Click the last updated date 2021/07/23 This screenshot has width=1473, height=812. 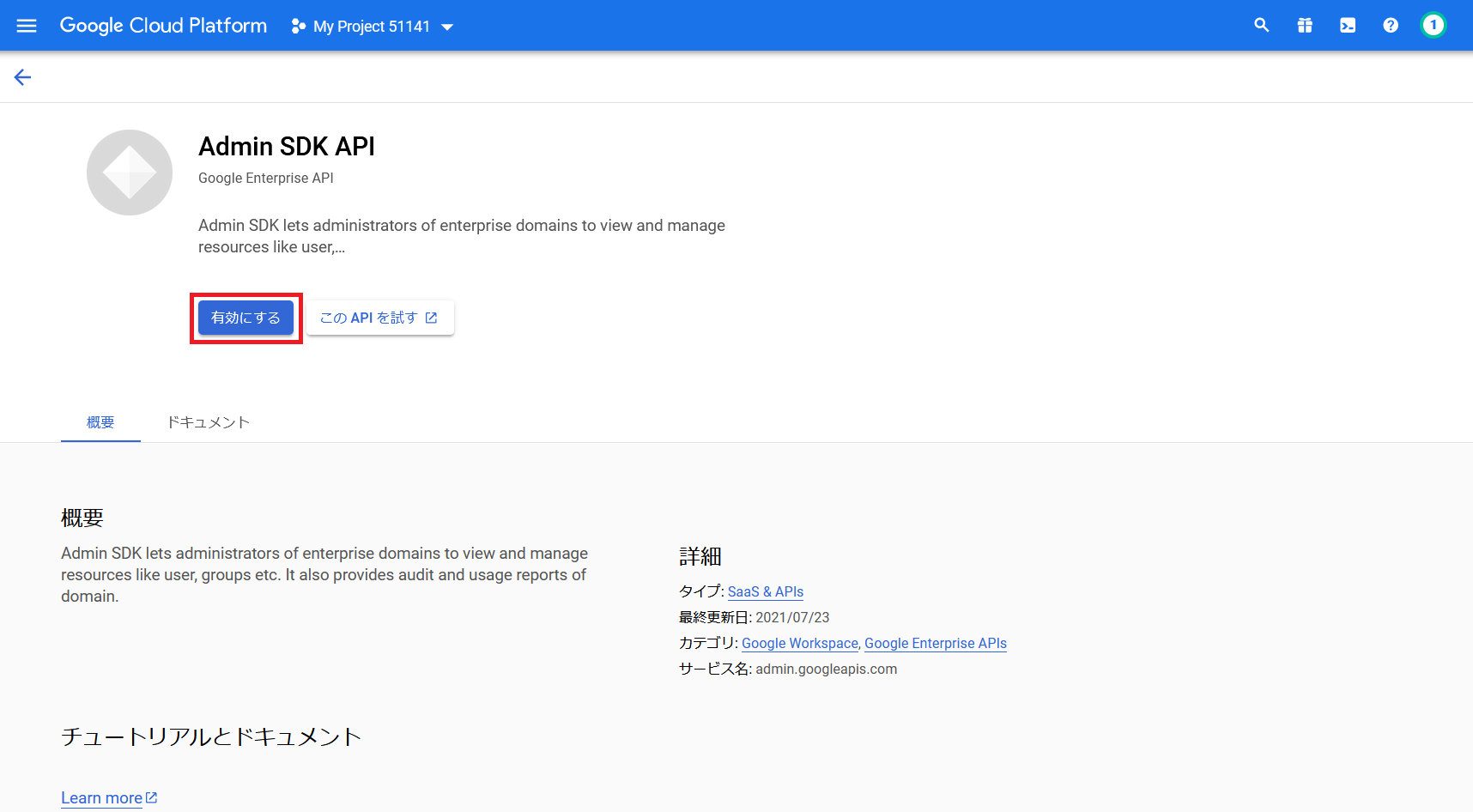click(x=792, y=617)
